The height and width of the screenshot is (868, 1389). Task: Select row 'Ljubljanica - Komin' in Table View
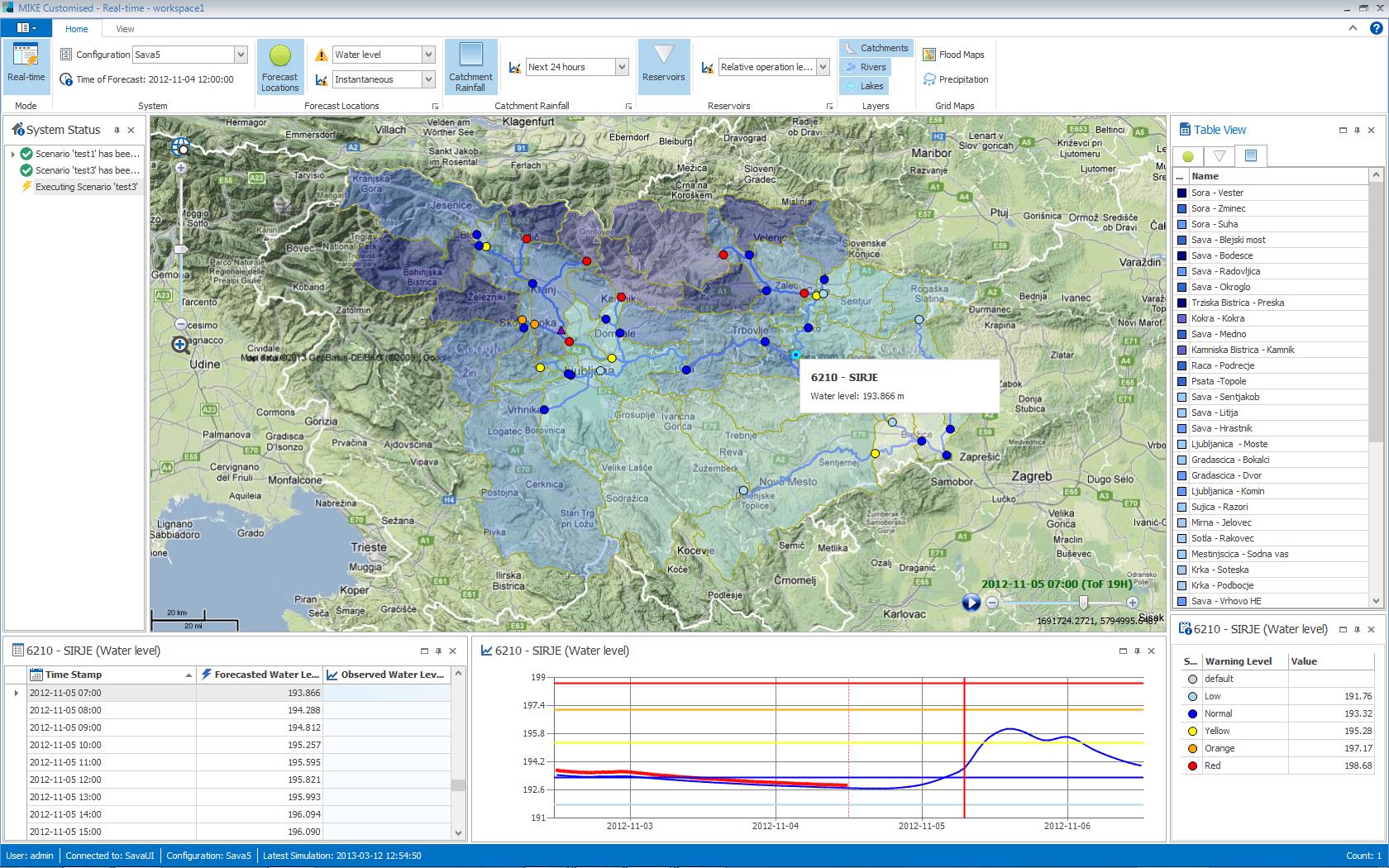coord(1271,491)
